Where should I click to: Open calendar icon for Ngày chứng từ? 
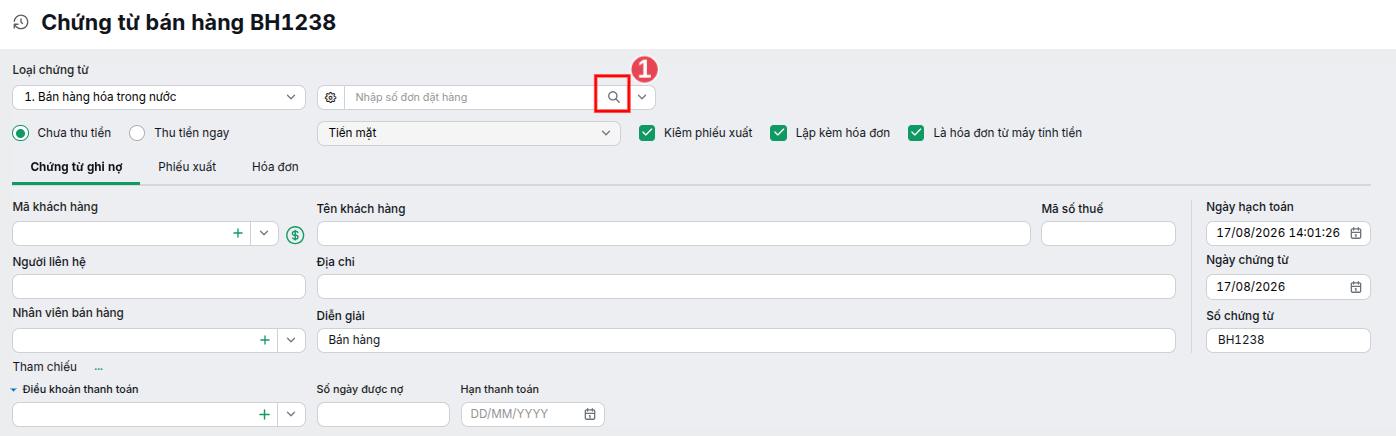click(1356, 286)
